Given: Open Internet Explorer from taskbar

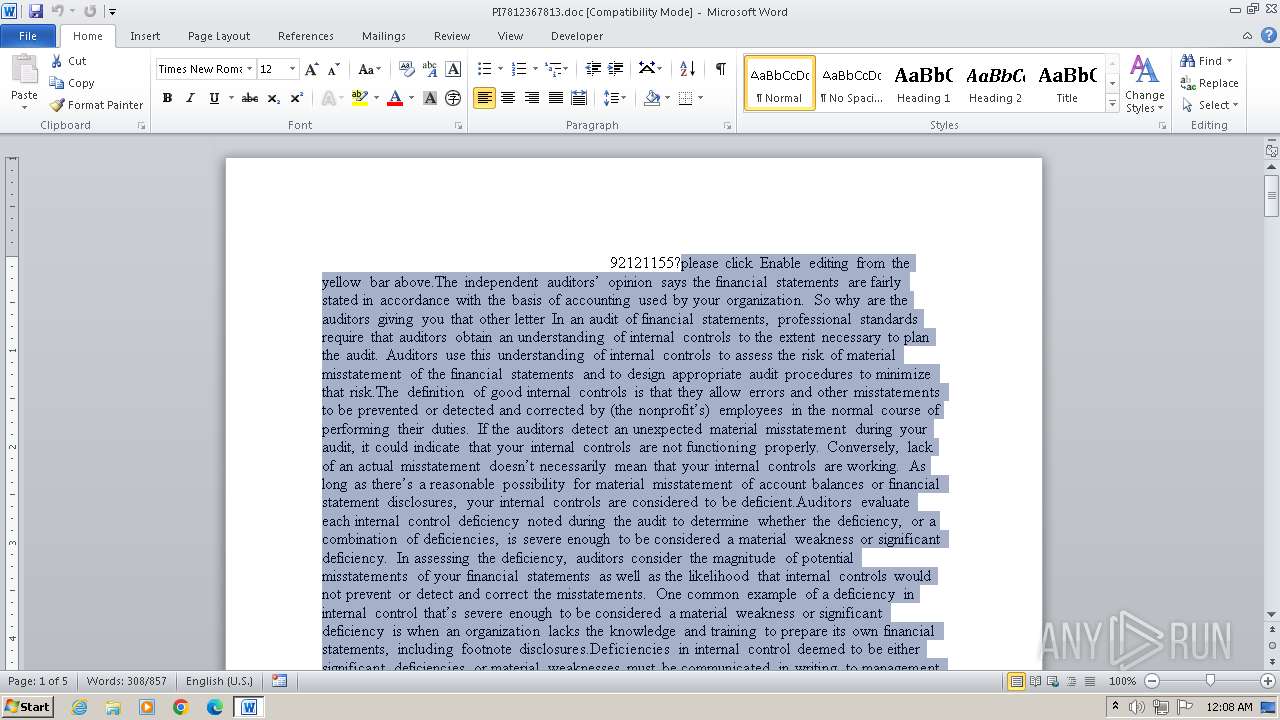Looking at the screenshot, I should click(79, 707).
